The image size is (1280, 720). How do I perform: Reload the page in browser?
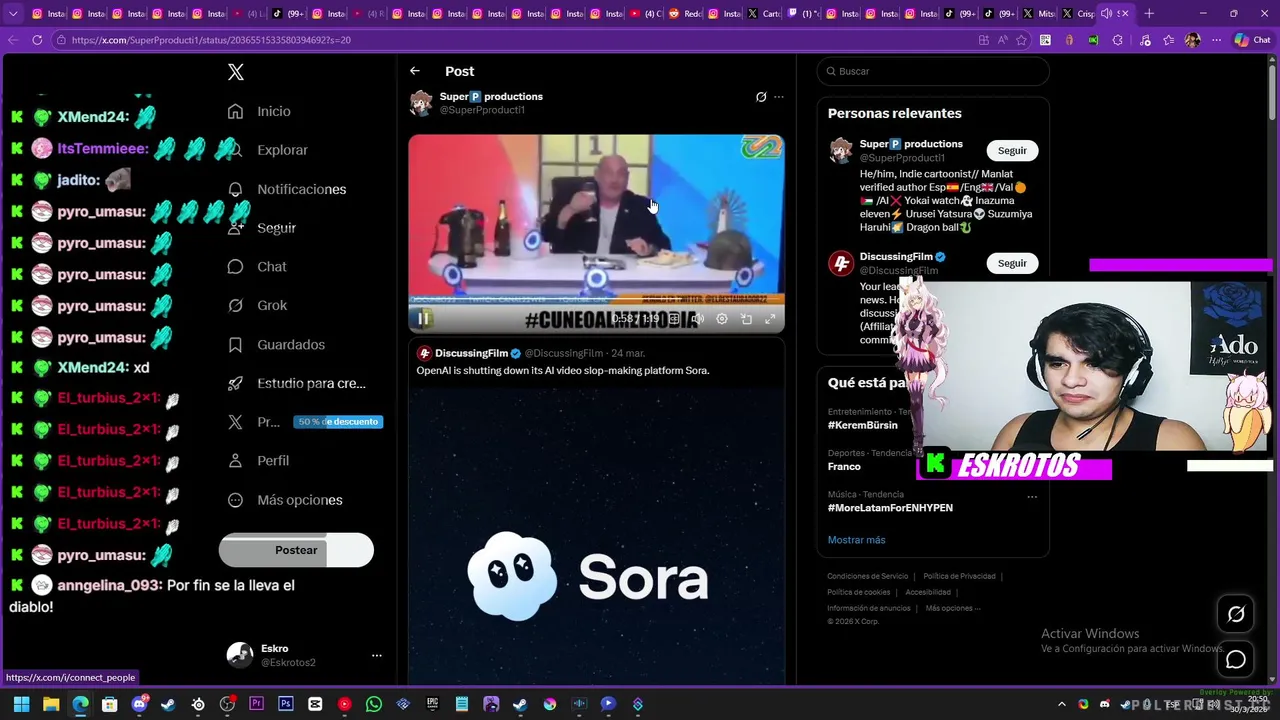coord(37,40)
